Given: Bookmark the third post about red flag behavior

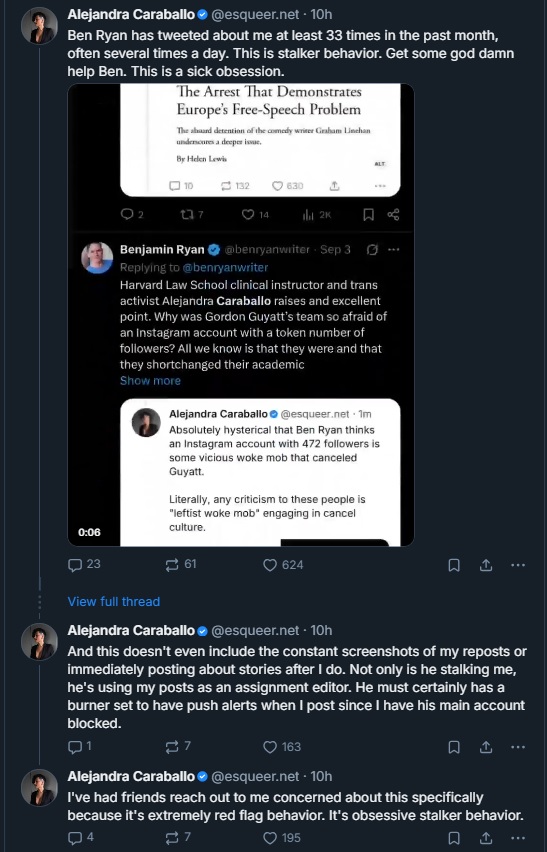Looking at the screenshot, I should coord(454,838).
